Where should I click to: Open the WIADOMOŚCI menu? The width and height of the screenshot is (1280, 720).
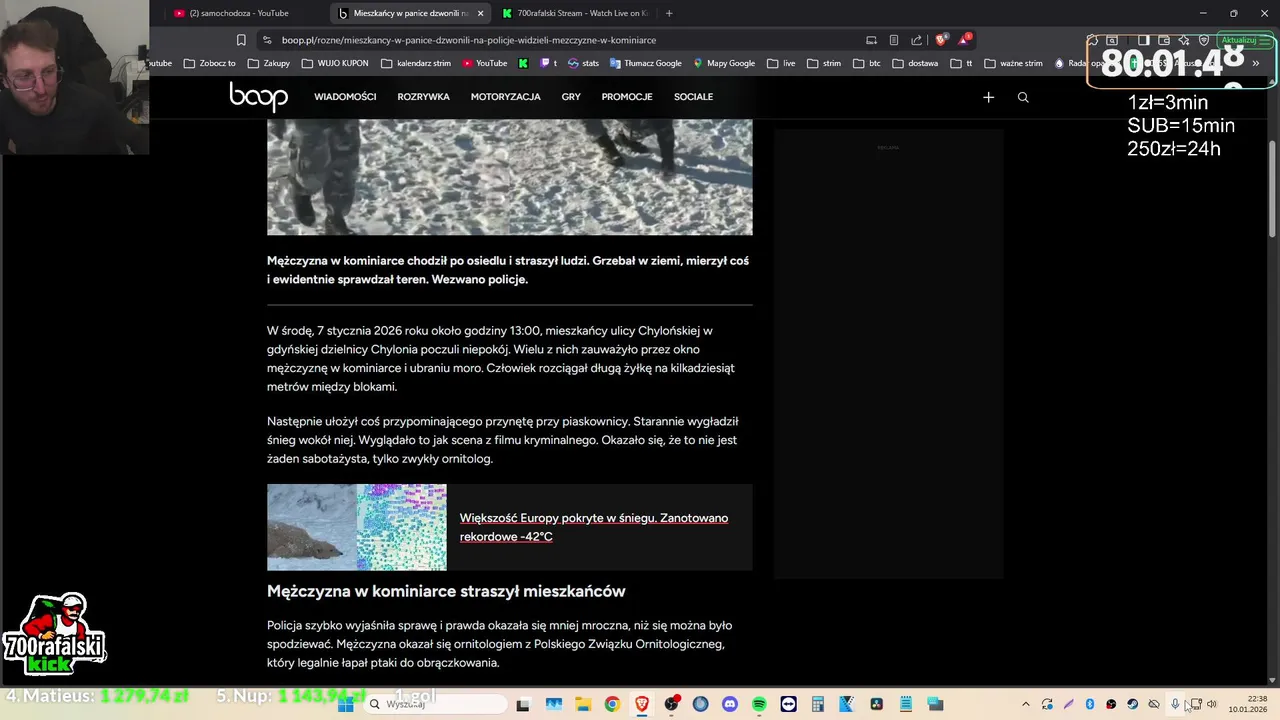pos(345,97)
